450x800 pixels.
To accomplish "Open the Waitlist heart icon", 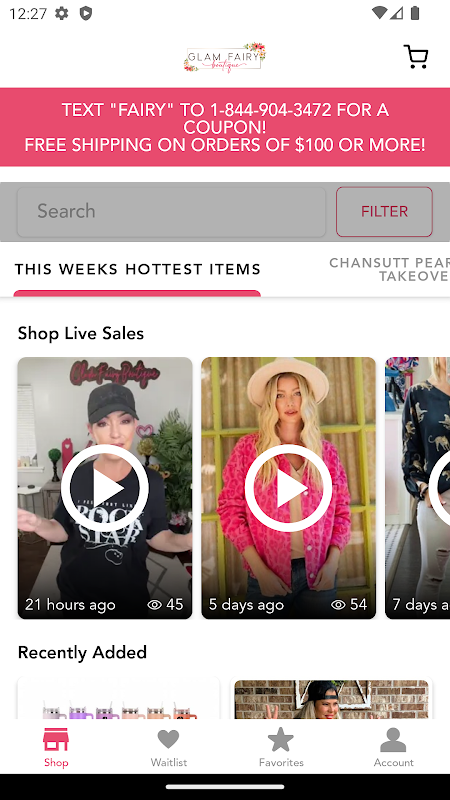I will (x=168, y=739).
